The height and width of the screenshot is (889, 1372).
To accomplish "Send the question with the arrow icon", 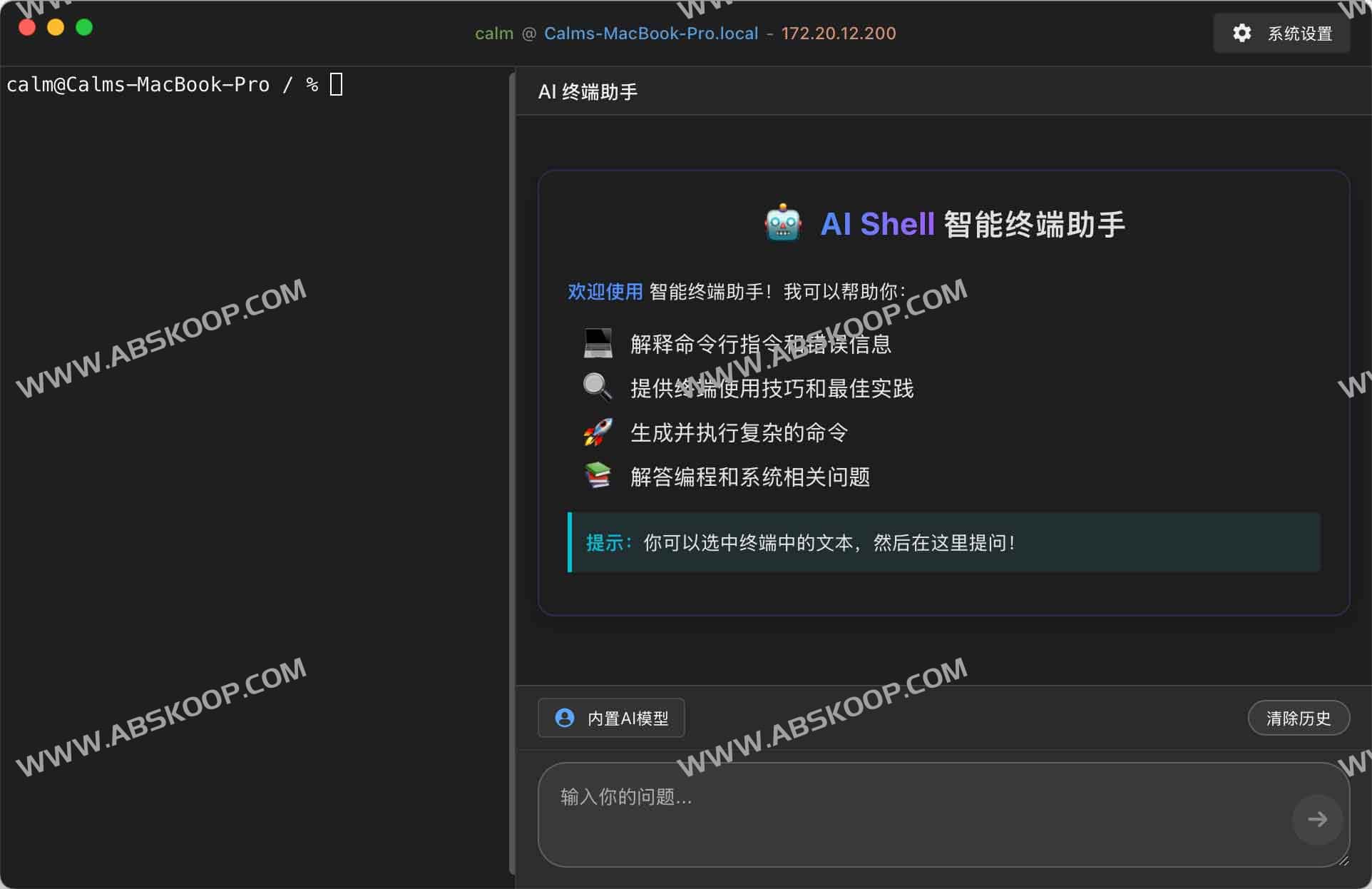I will (1319, 819).
